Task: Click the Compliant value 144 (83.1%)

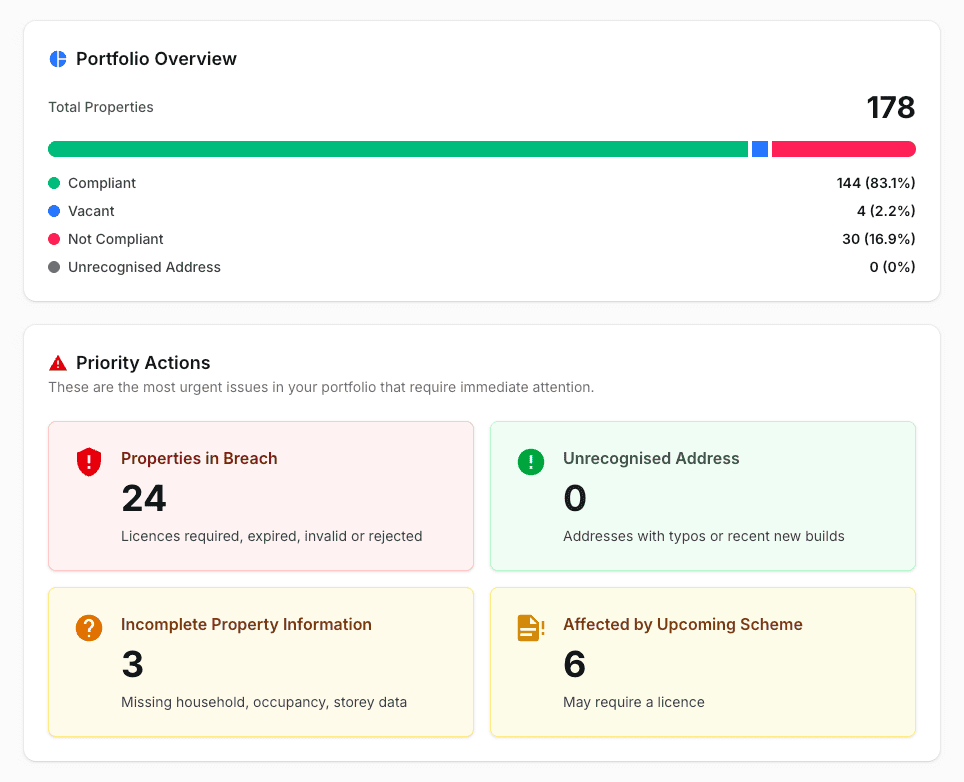Action: point(876,183)
